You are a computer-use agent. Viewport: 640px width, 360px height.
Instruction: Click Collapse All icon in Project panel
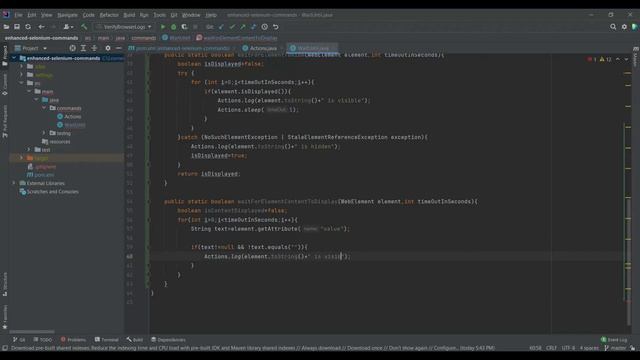(x=94, y=48)
